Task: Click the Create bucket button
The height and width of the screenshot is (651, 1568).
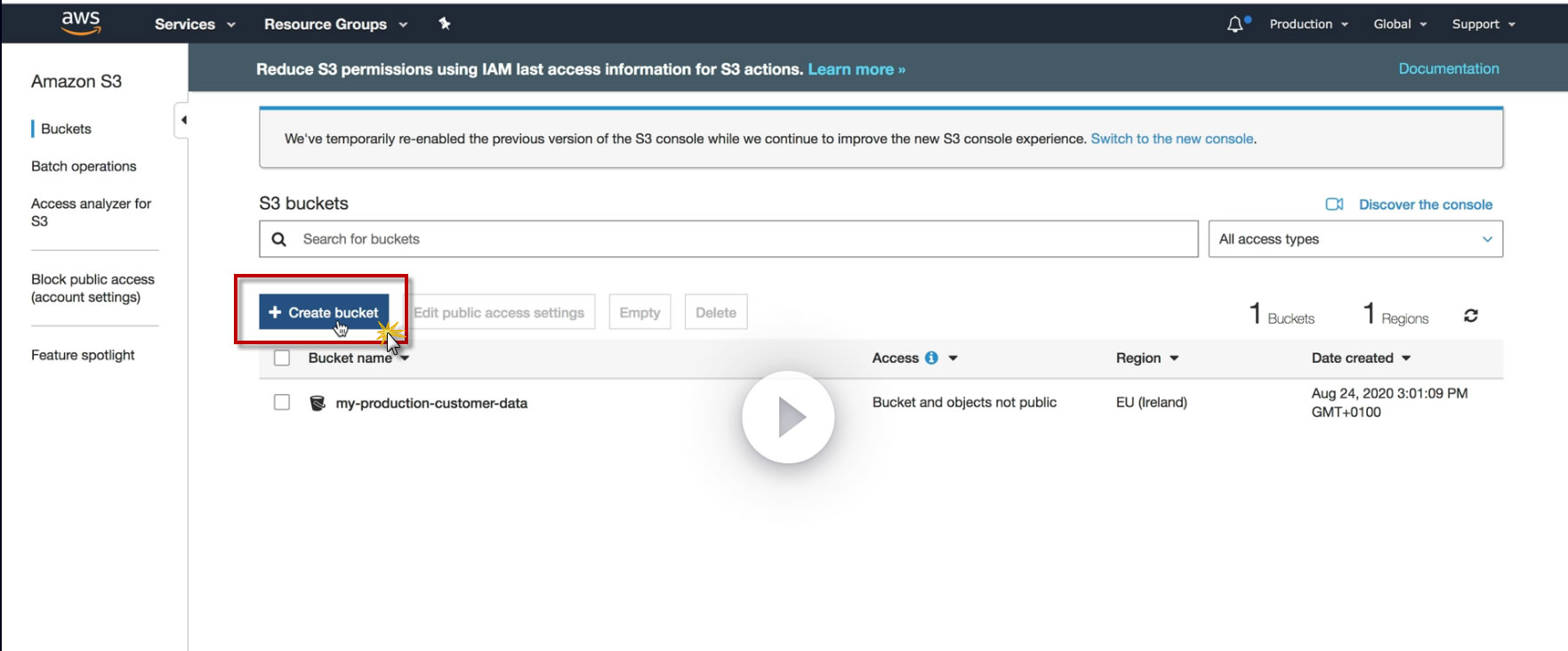Action: pos(324,312)
